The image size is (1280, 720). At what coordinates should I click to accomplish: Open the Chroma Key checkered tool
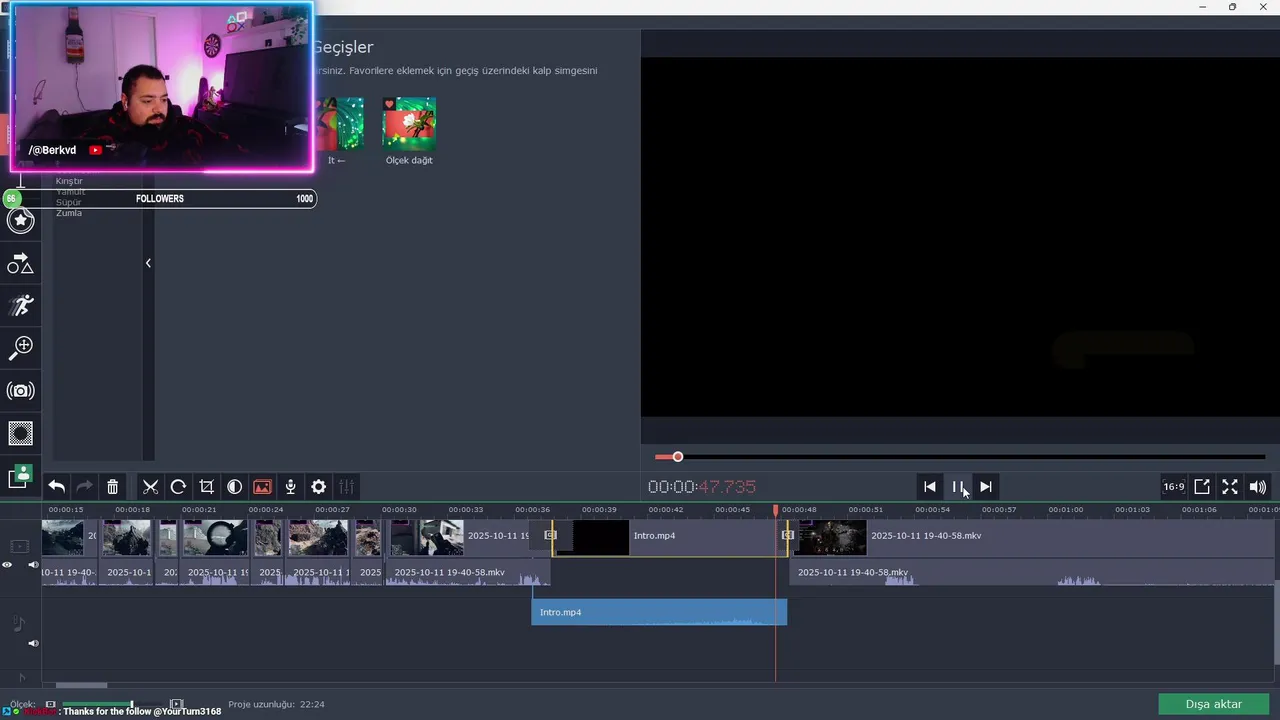20,433
